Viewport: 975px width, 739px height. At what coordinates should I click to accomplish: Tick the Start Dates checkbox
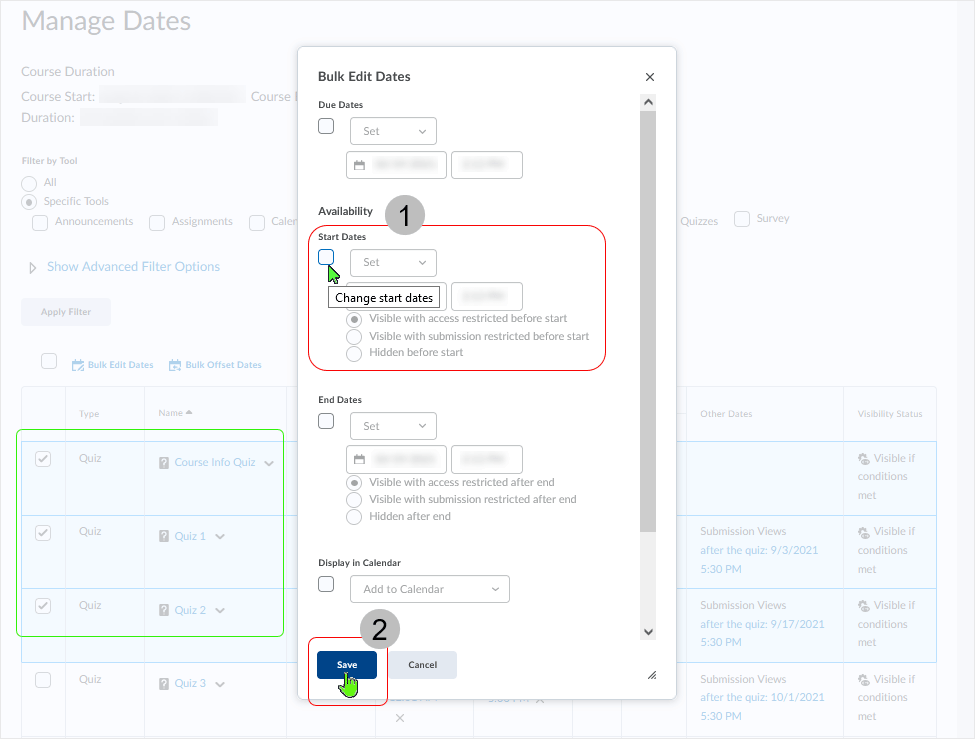326,258
